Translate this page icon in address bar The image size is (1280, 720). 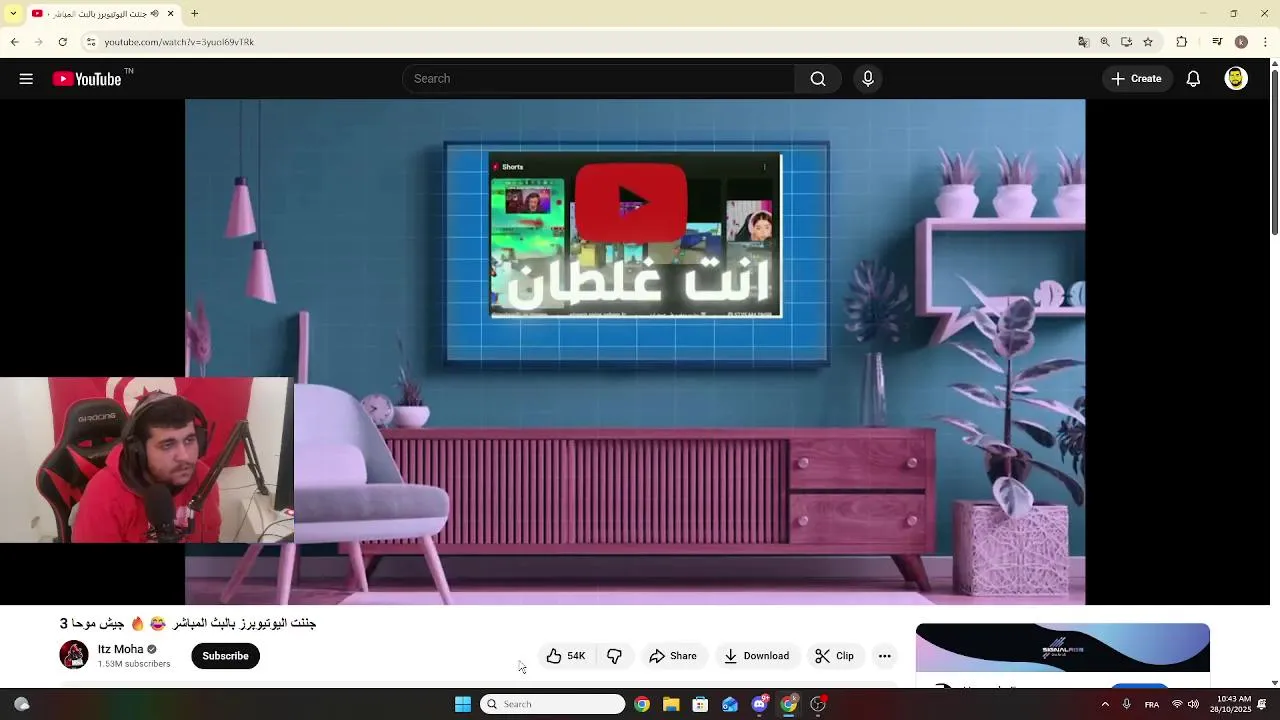tap(1083, 42)
